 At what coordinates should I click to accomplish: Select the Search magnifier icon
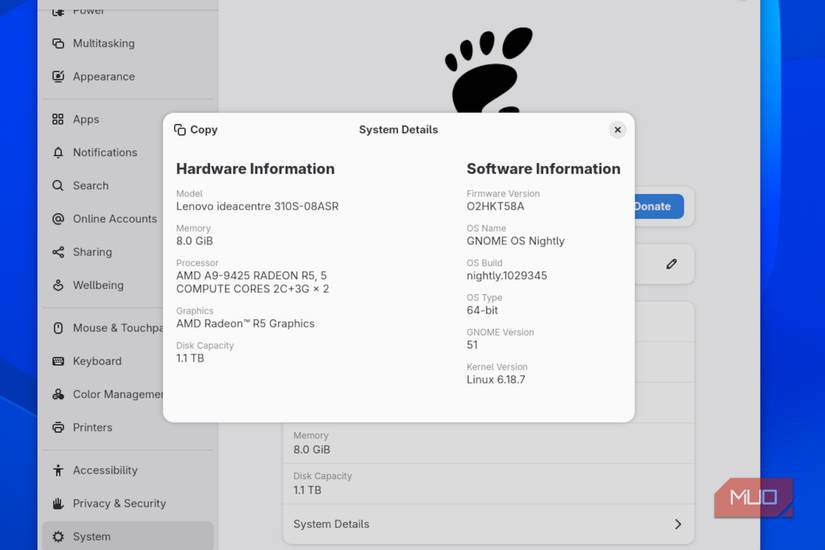pyautogui.click(x=58, y=185)
